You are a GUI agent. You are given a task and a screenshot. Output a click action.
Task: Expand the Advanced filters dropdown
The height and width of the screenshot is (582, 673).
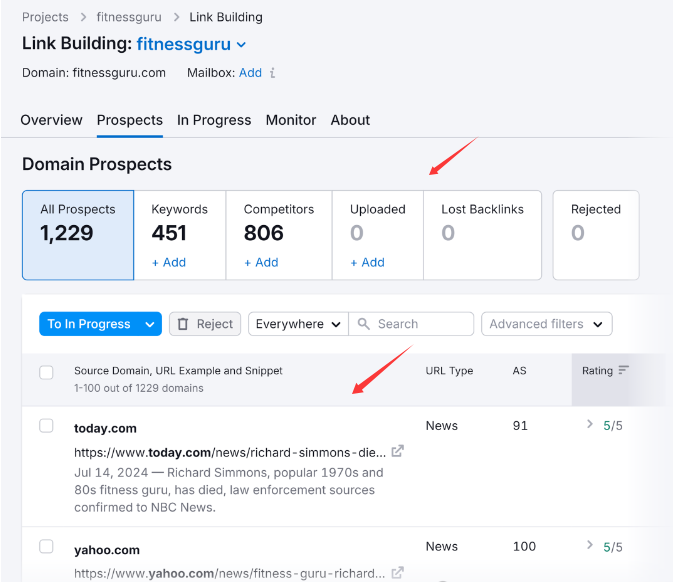click(x=546, y=324)
